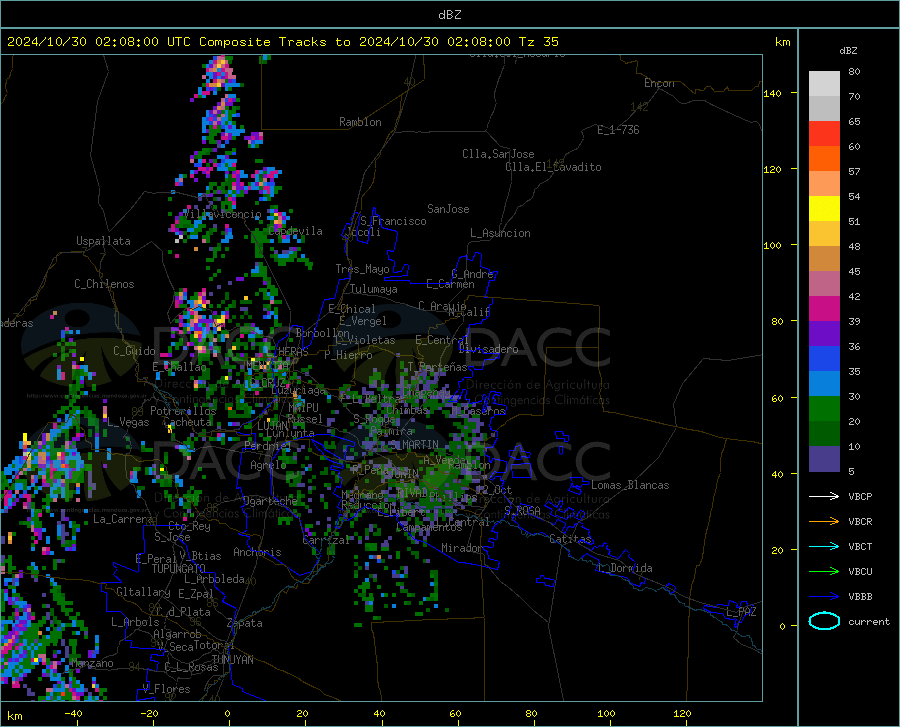Click the Lomas_Blancas map label
The width and height of the screenshot is (900, 727).
pos(630,485)
